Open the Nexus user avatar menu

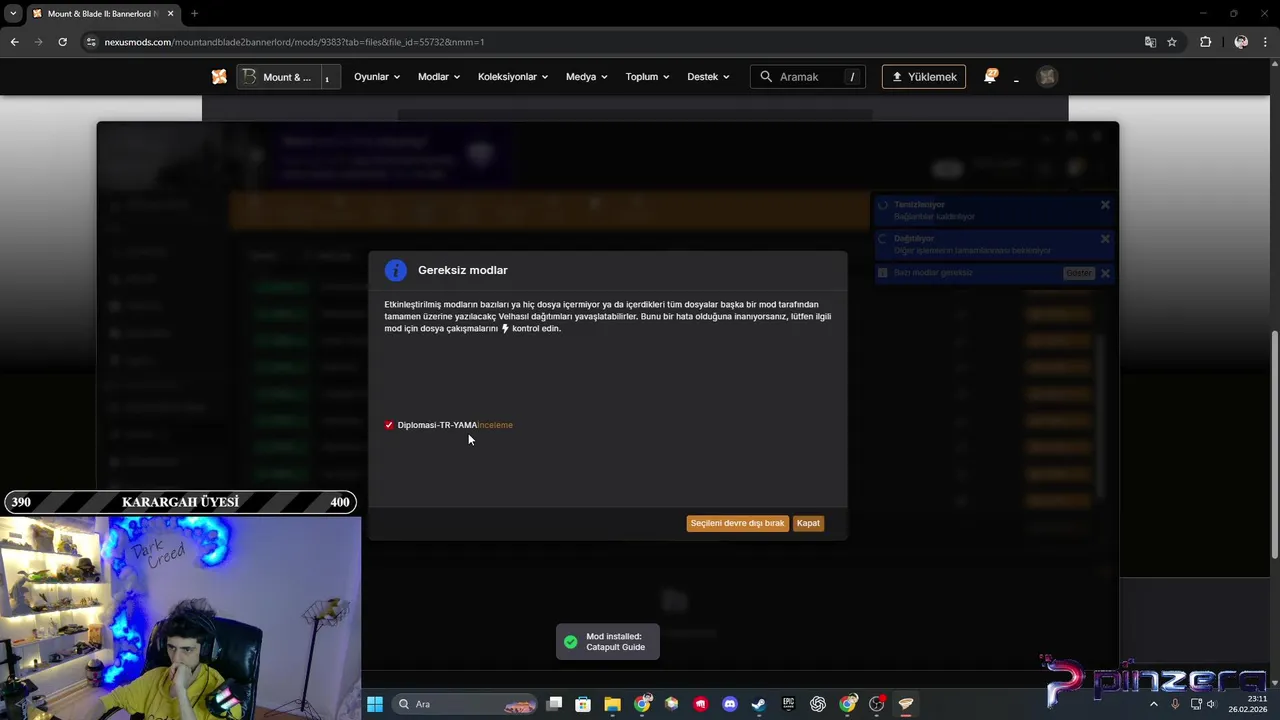click(1047, 77)
